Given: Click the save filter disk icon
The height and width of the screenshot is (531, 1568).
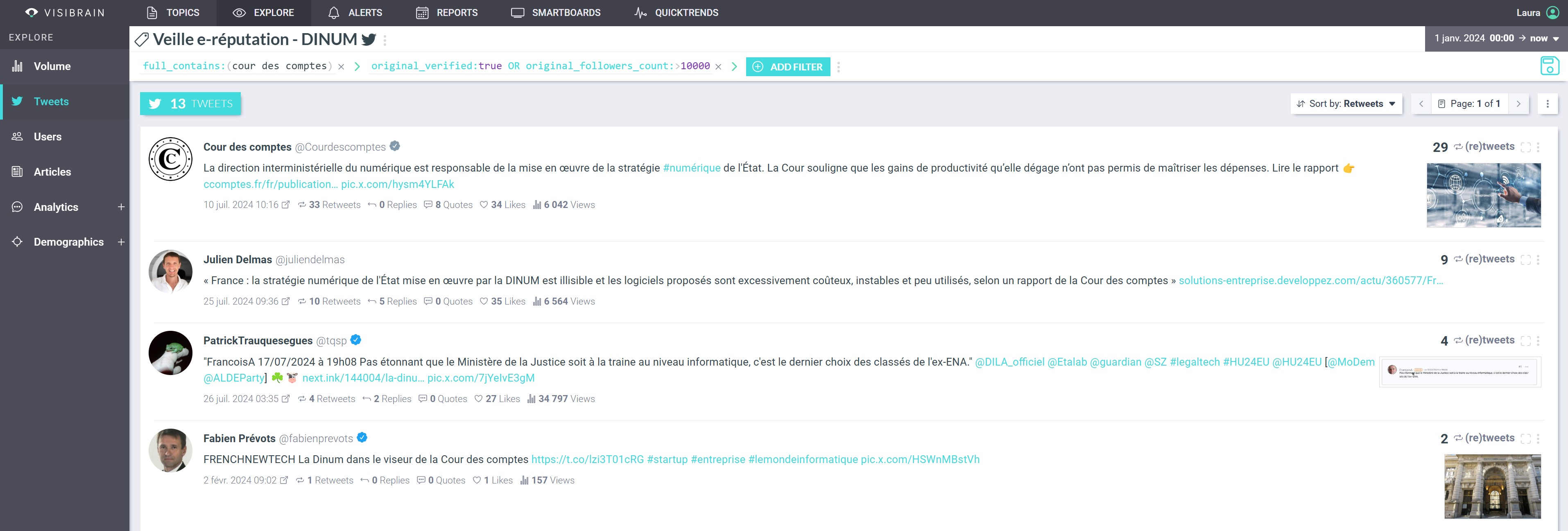Looking at the screenshot, I should pyautogui.click(x=1549, y=66).
